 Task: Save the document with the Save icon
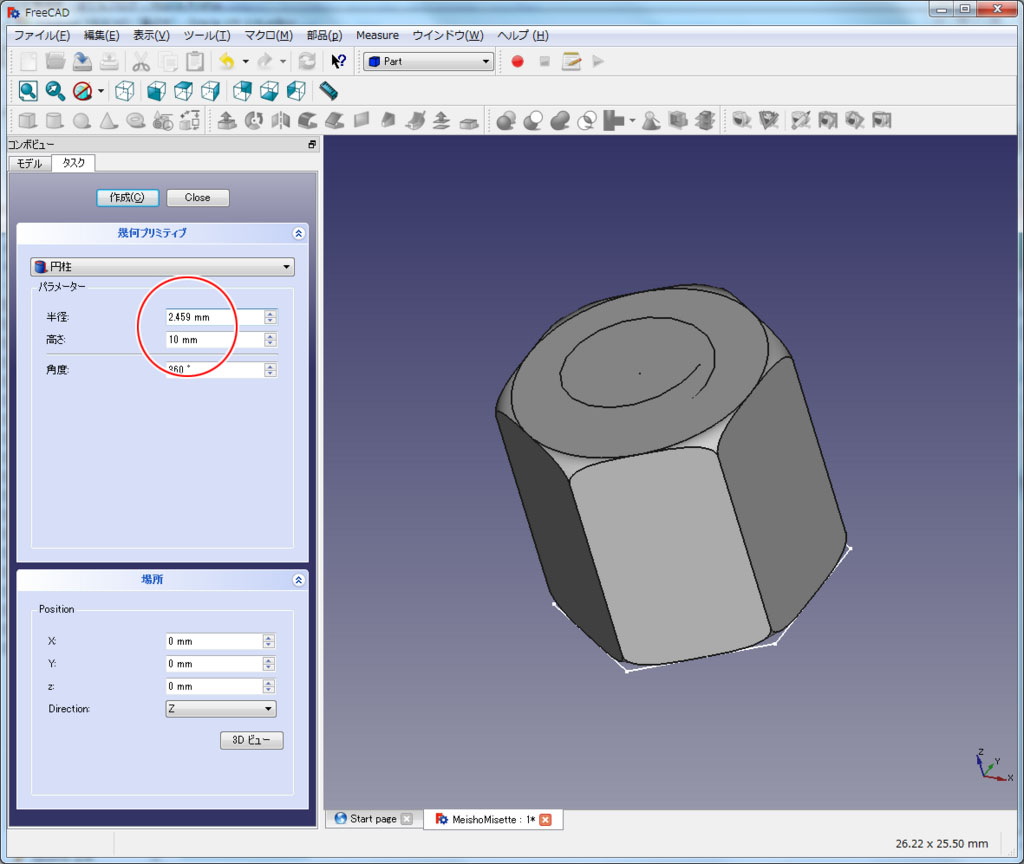pyautogui.click(x=82, y=61)
